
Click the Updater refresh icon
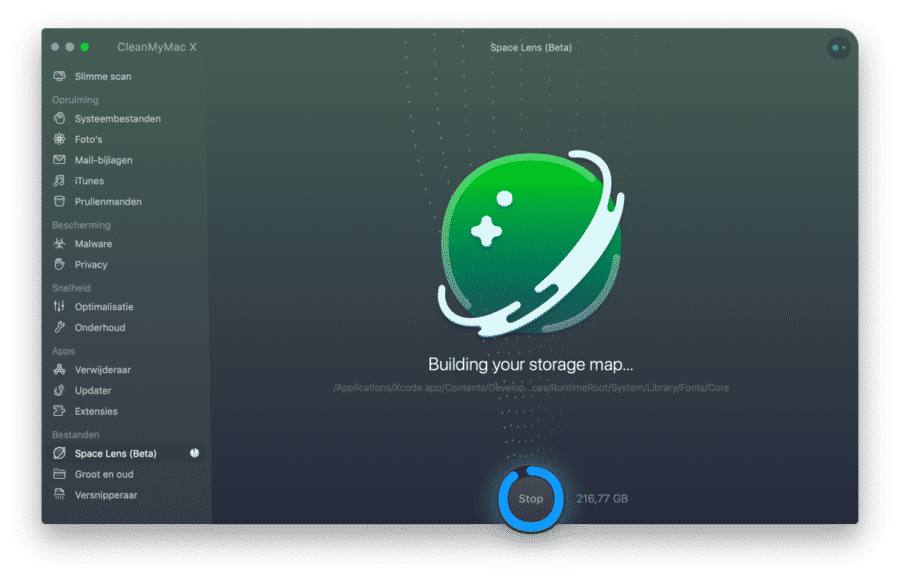click(x=59, y=390)
